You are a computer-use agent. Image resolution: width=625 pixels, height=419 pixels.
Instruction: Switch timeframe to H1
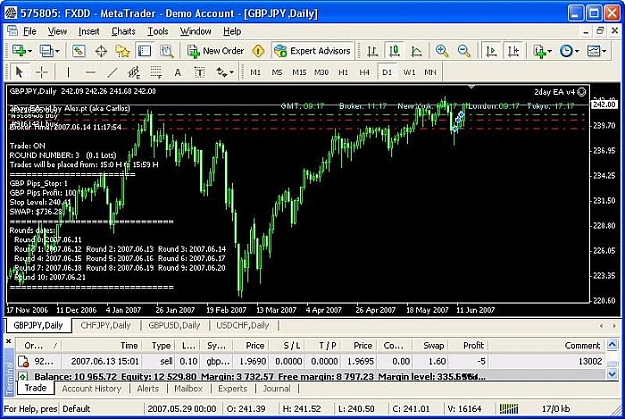tap(343, 72)
